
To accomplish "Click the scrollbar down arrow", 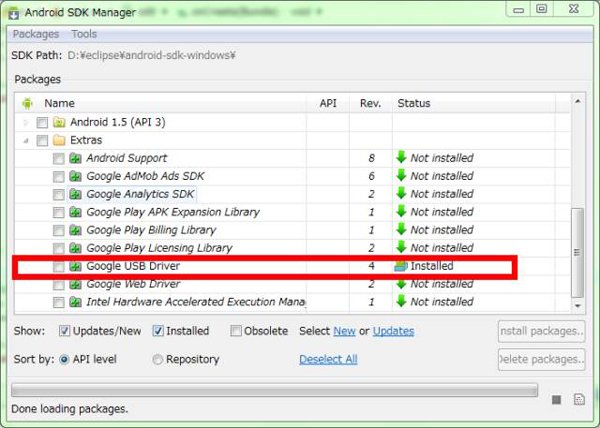I will point(577,306).
